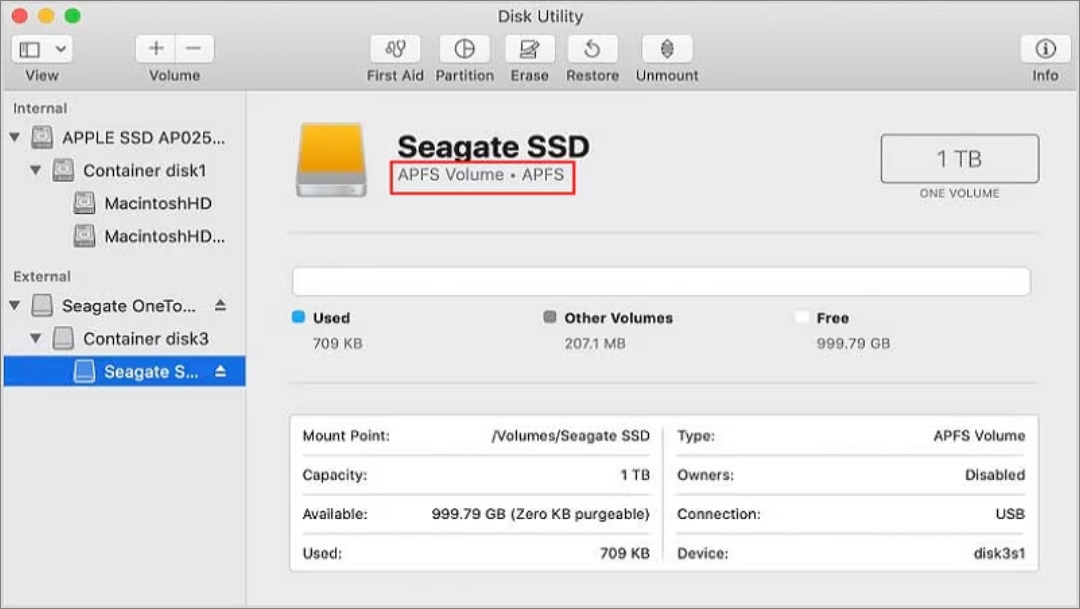Click the Connection USB value
The image size is (1080, 609).
(x=1010, y=515)
